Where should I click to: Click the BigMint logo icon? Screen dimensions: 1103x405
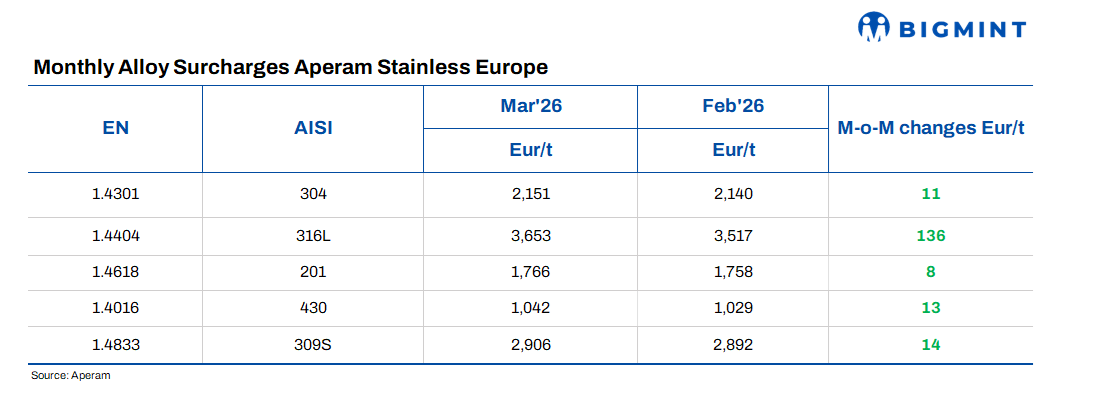click(875, 28)
